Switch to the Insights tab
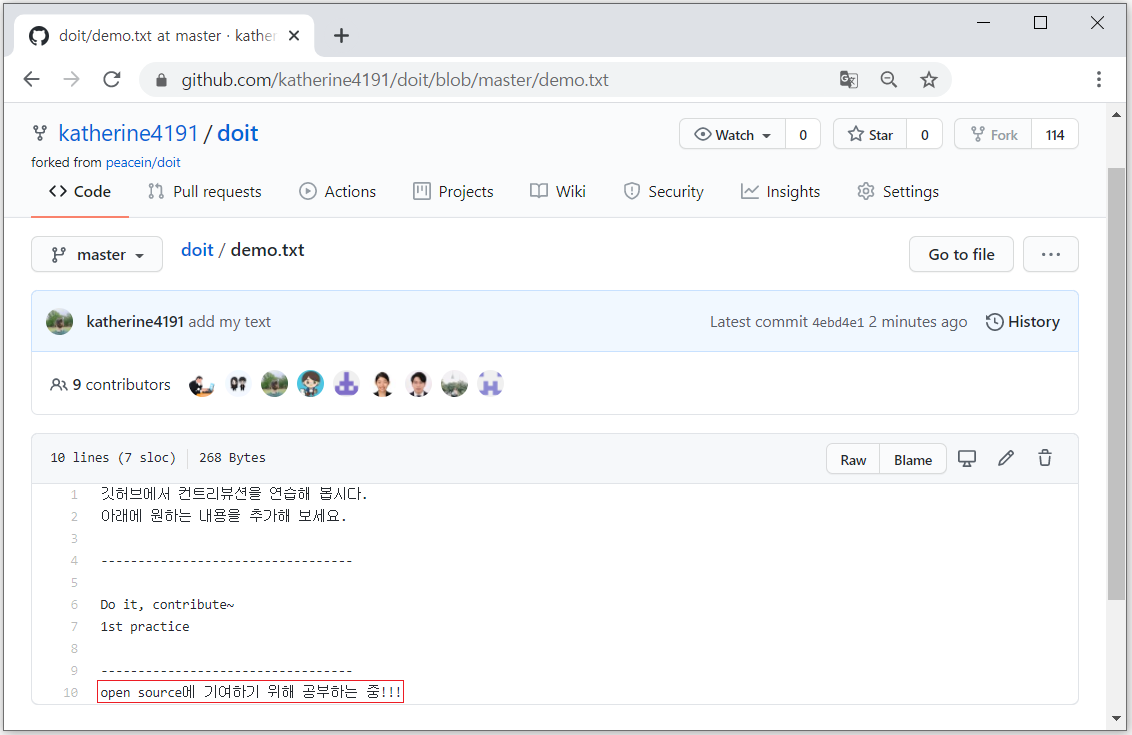Screen dimensions: 1132x735 780,192
